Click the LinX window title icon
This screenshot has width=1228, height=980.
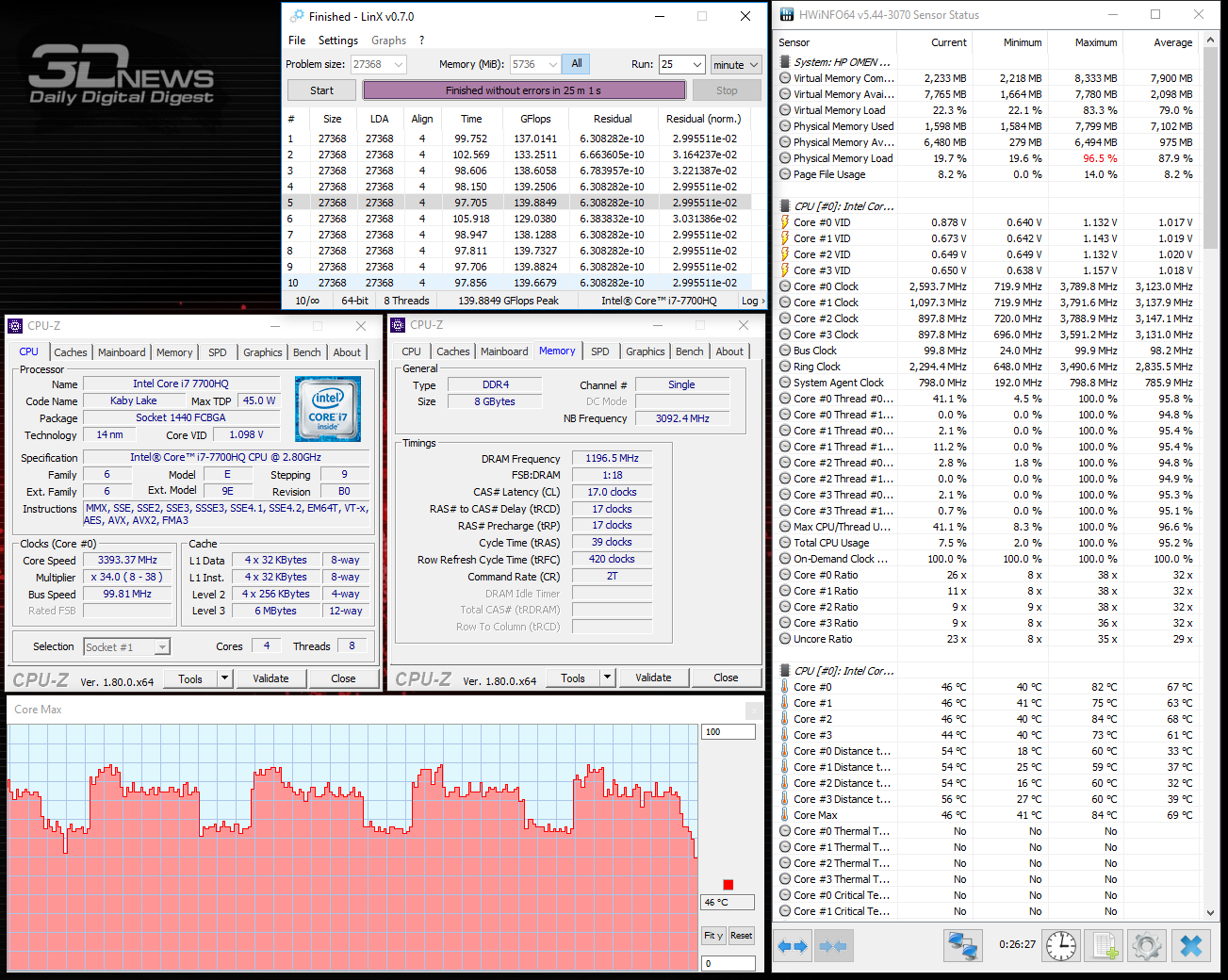[297, 16]
